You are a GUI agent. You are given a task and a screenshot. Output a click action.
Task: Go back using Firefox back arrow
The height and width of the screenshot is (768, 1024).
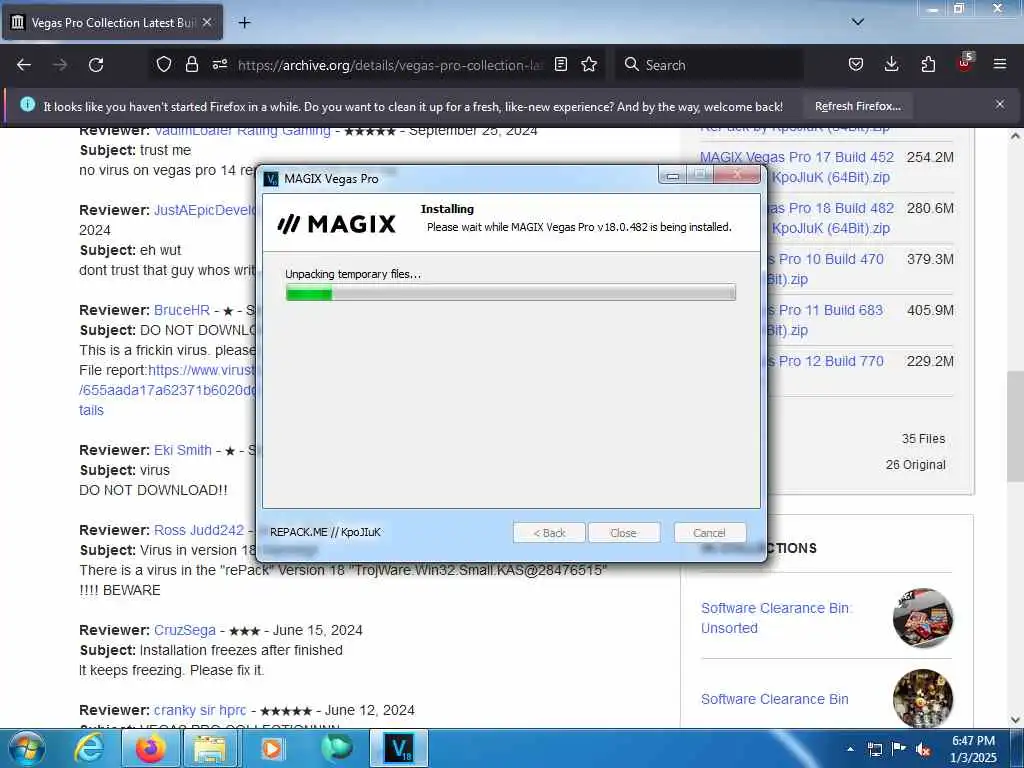[24, 65]
